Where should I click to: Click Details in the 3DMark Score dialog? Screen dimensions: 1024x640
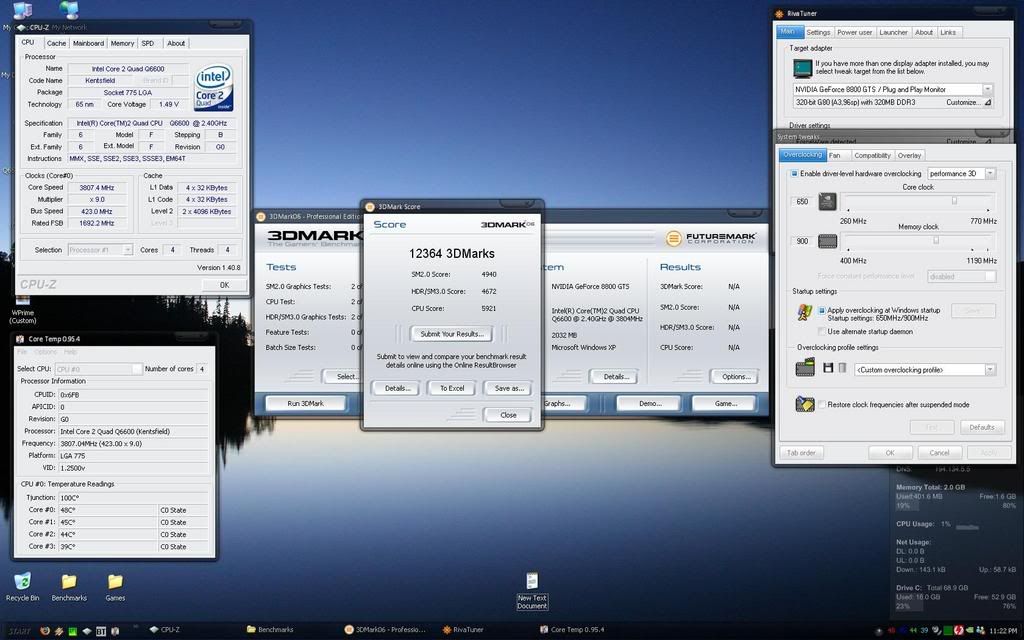point(397,388)
